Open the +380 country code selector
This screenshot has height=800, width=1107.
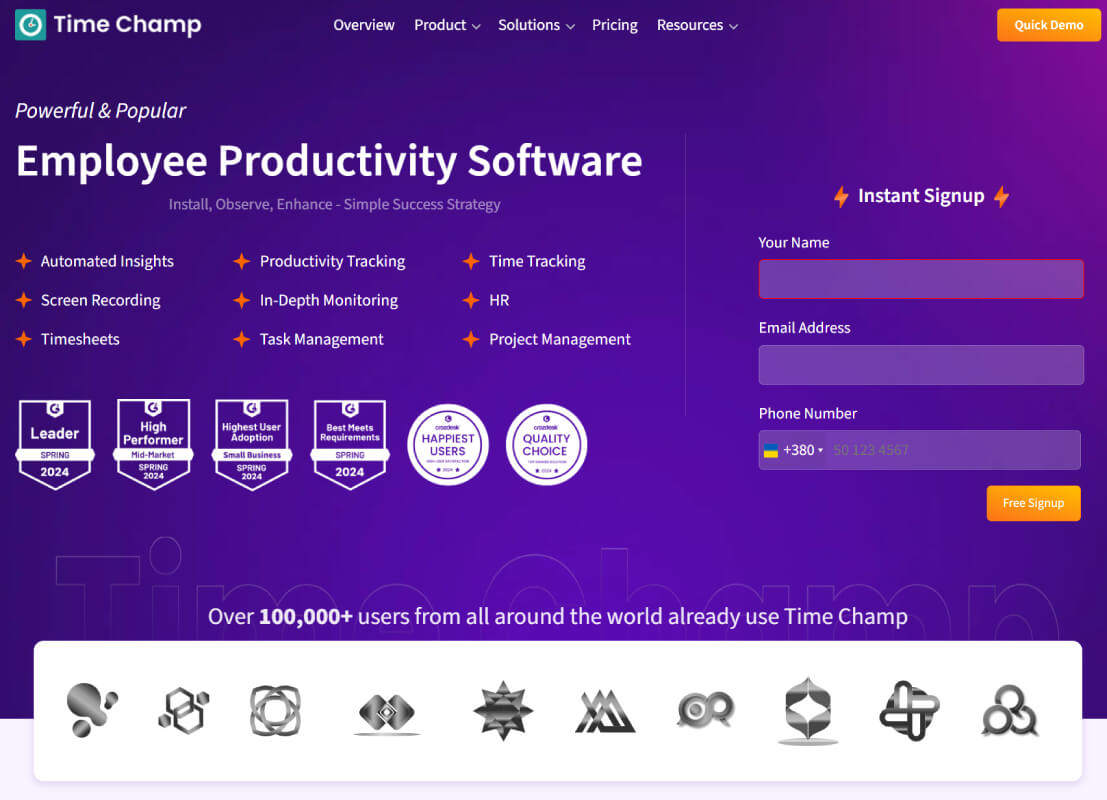point(793,450)
